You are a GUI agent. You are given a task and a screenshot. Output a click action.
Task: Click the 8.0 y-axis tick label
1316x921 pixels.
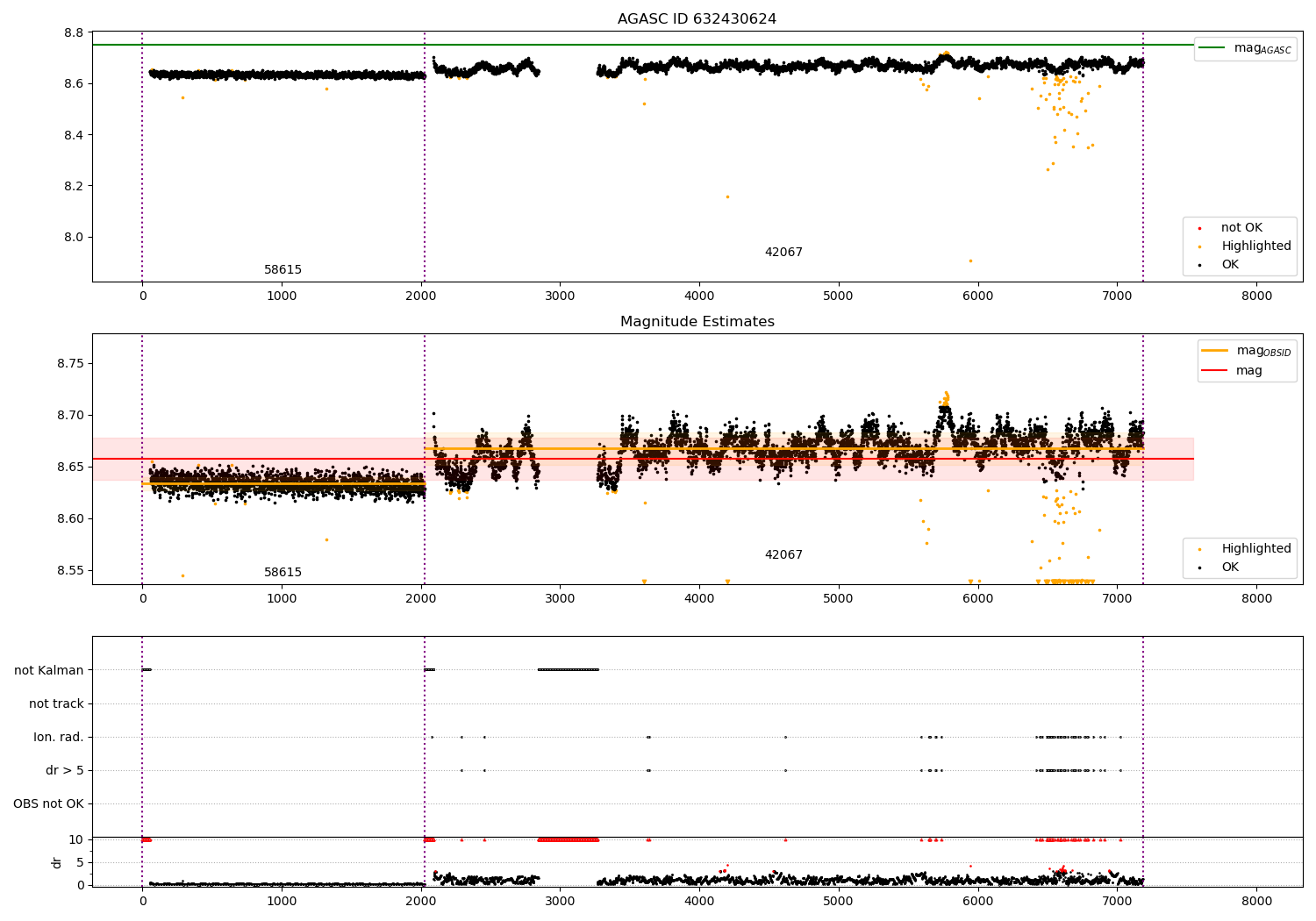[75, 237]
